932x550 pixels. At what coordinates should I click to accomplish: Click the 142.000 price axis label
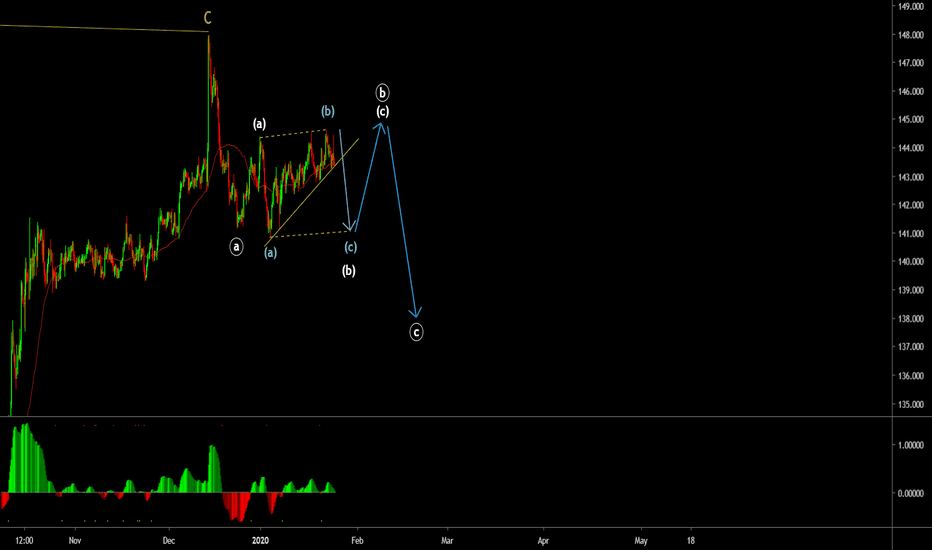click(x=911, y=205)
